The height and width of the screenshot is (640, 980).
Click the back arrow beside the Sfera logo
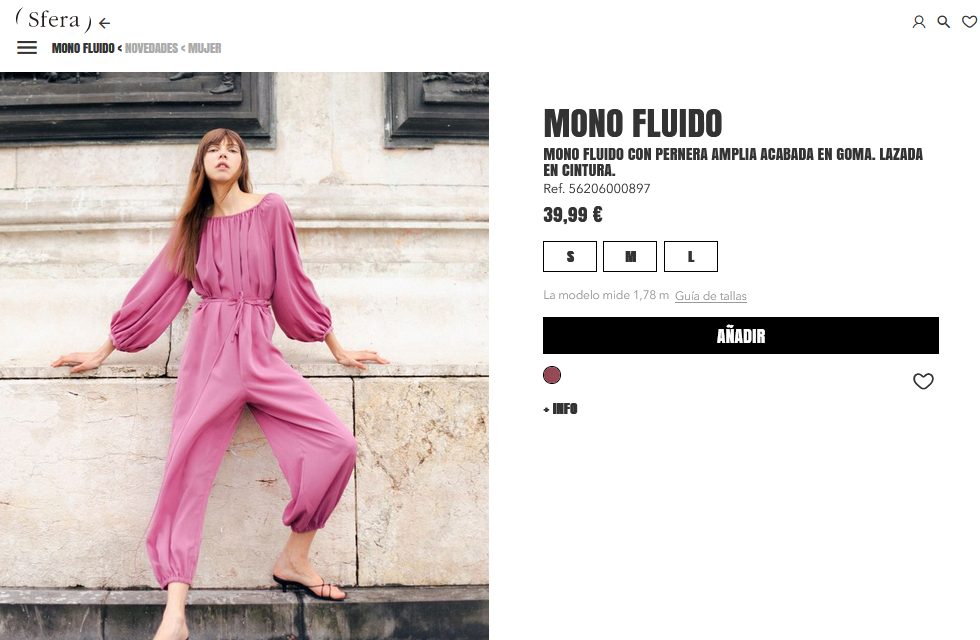tap(104, 23)
